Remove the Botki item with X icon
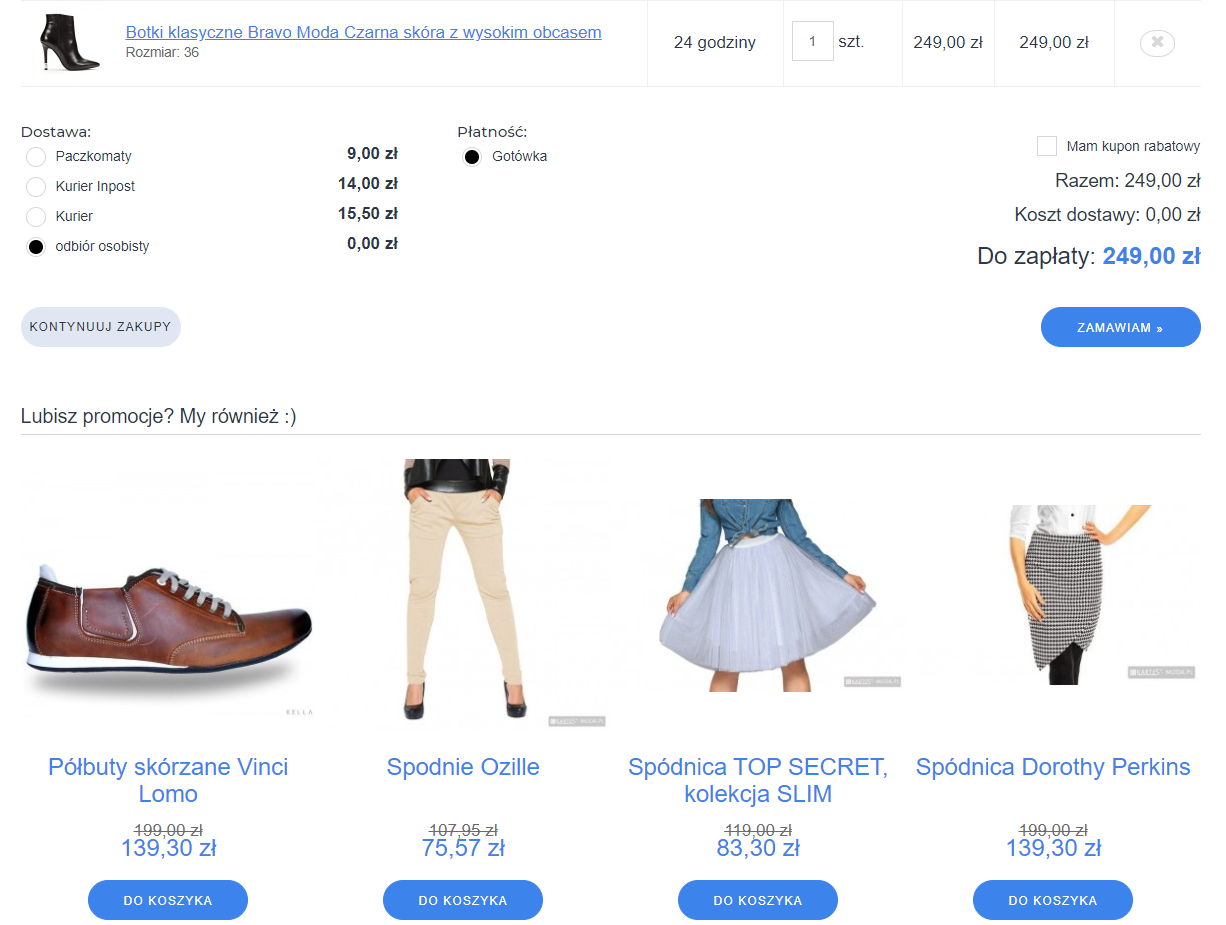The width and height of the screenshot is (1226, 925). (x=1157, y=43)
